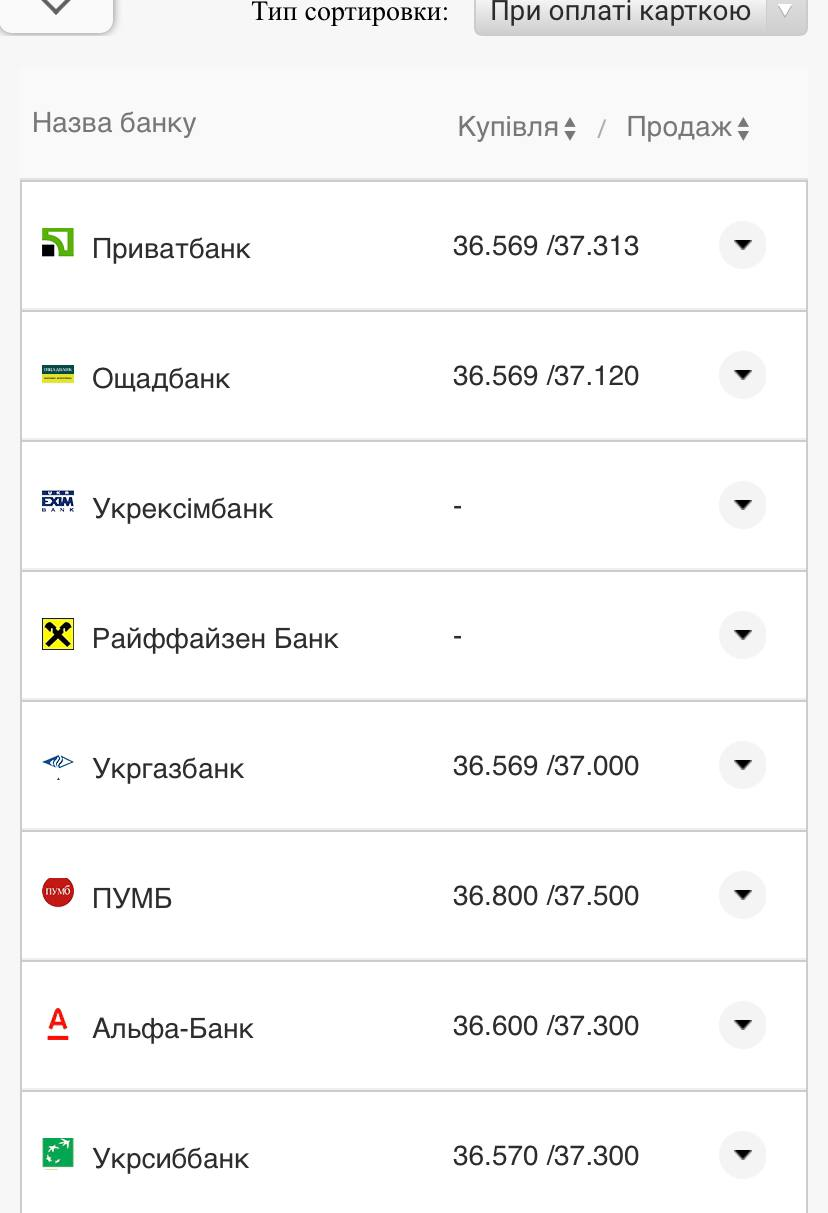Click the collapse chevron button at top left

pyautogui.click(x=56, y=8)
